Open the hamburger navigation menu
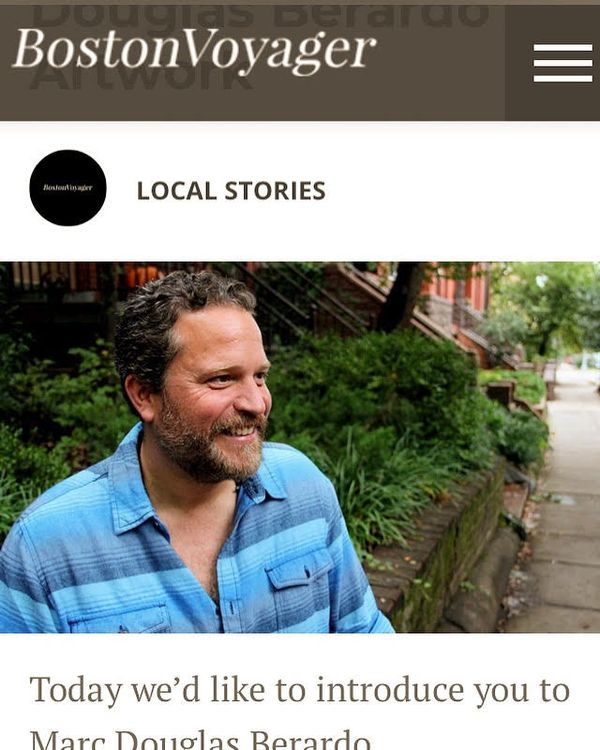Viewport: 600px width, 750px height. coord(563,63)
